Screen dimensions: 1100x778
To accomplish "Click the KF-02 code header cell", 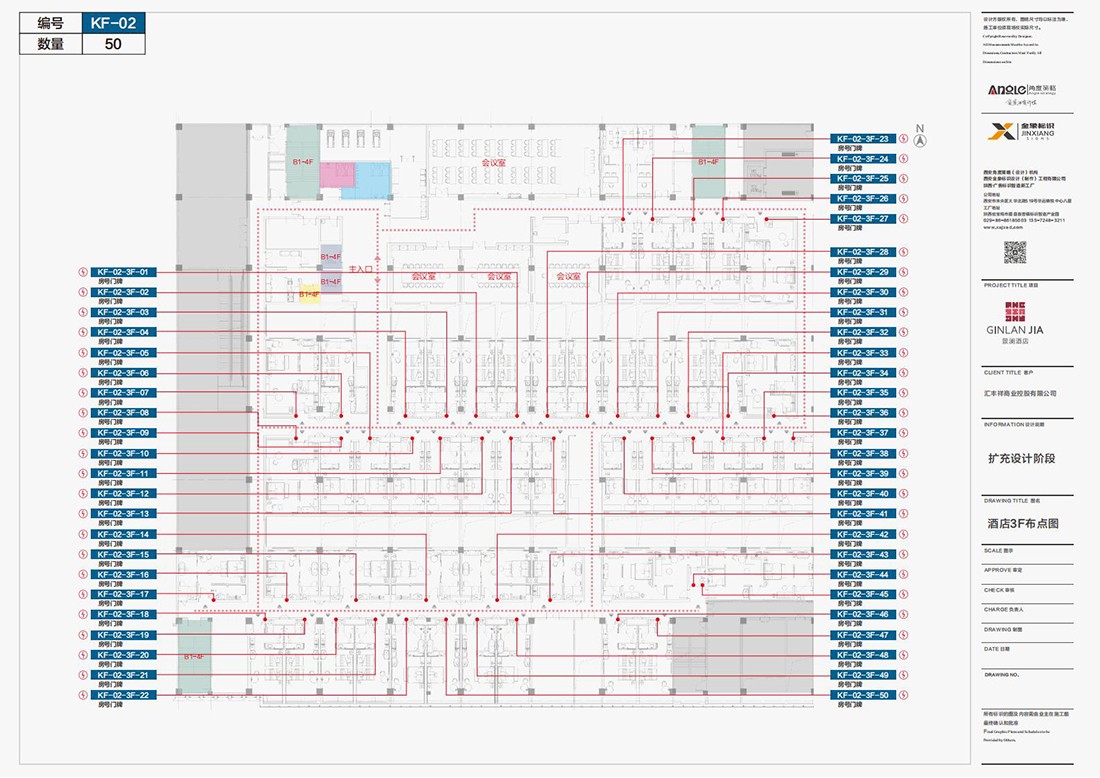I will point(111,23).
